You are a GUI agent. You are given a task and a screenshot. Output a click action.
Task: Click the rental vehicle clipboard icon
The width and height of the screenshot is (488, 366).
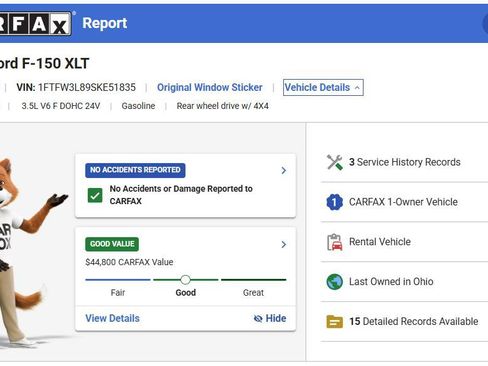coord(334,242)
